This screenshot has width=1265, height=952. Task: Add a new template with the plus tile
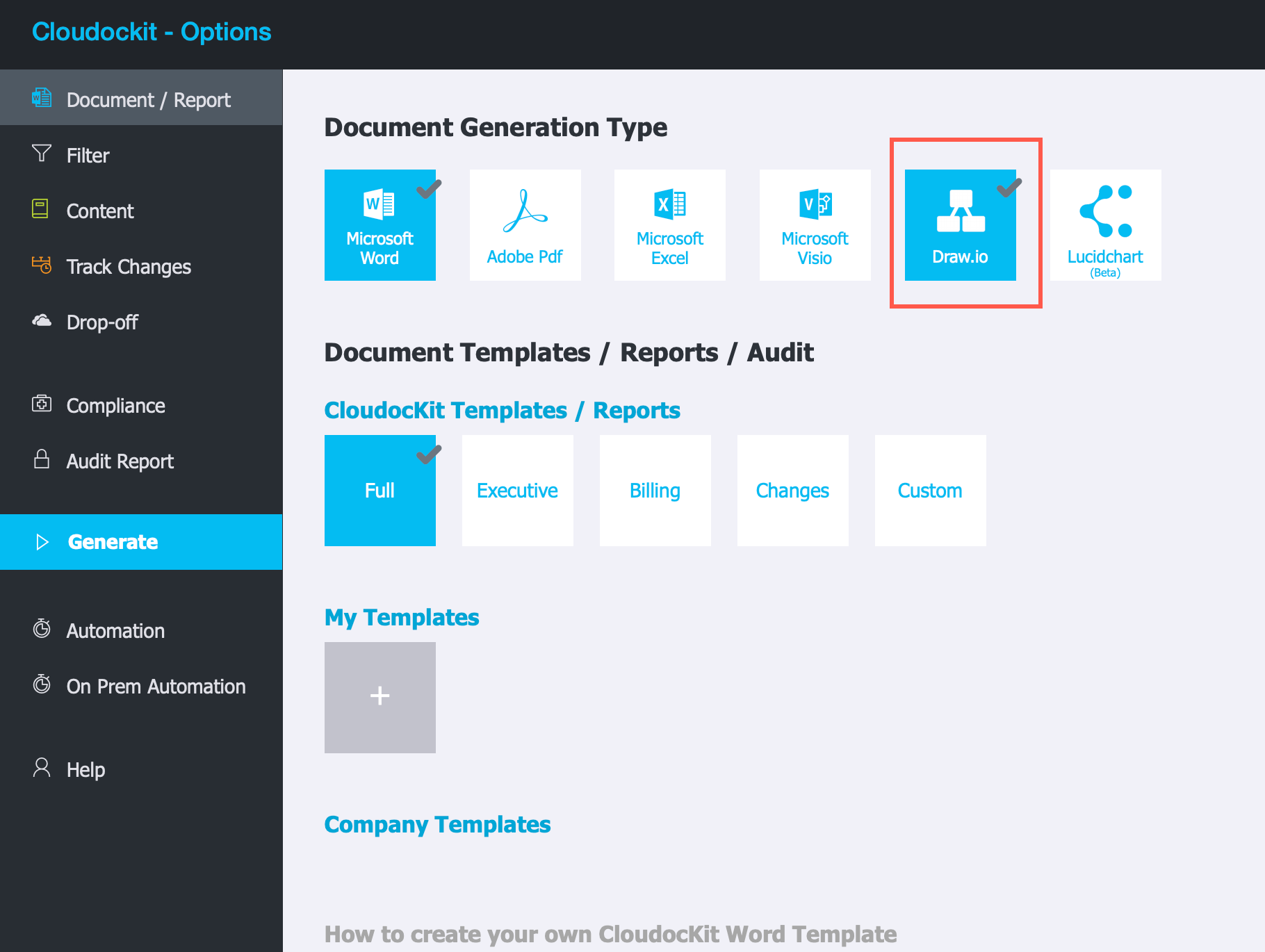tap(379, 697)
